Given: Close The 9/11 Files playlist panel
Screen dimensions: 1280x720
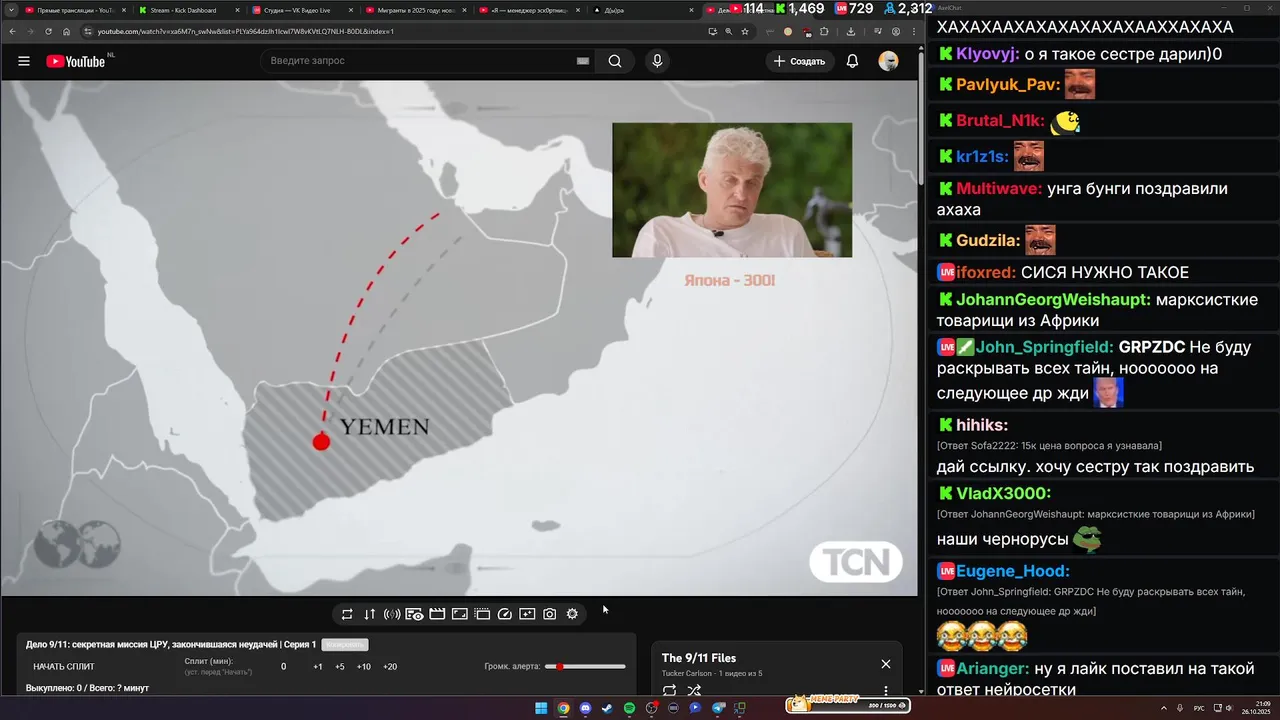Looking at the screenshot, I should click(x=885, y=664).
